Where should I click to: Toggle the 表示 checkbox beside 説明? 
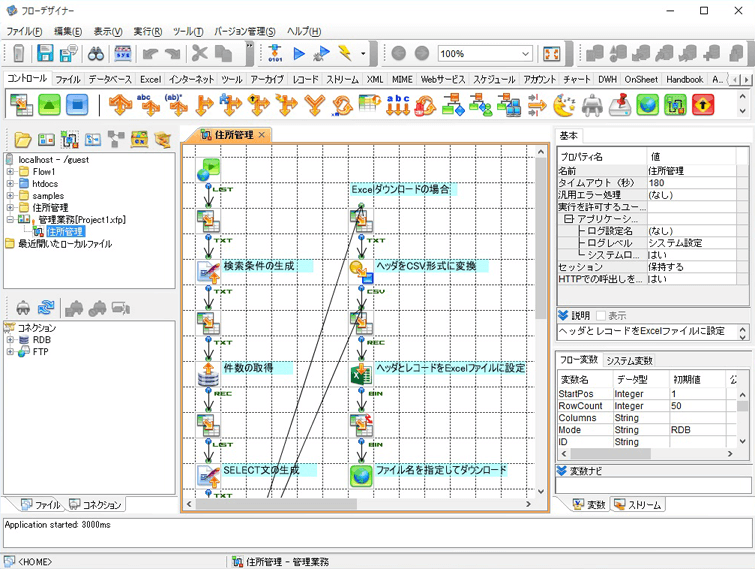pyautogui.click(x=601, y=316)
